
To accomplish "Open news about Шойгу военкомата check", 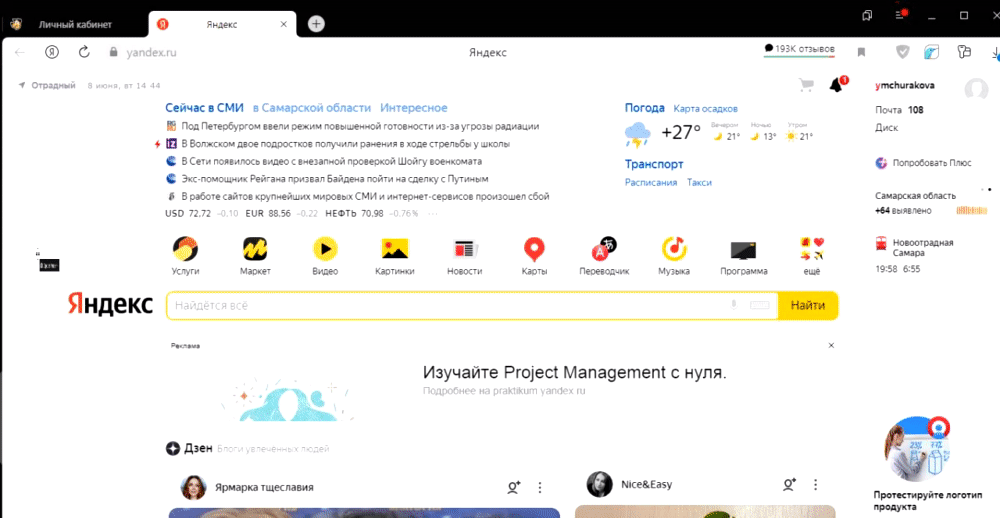I will (331, 161).
